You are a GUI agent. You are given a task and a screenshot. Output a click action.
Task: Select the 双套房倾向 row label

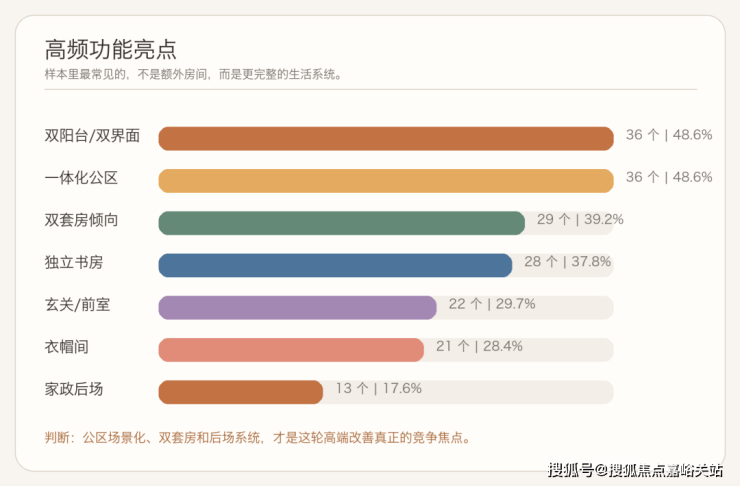(x=81, y=220)
